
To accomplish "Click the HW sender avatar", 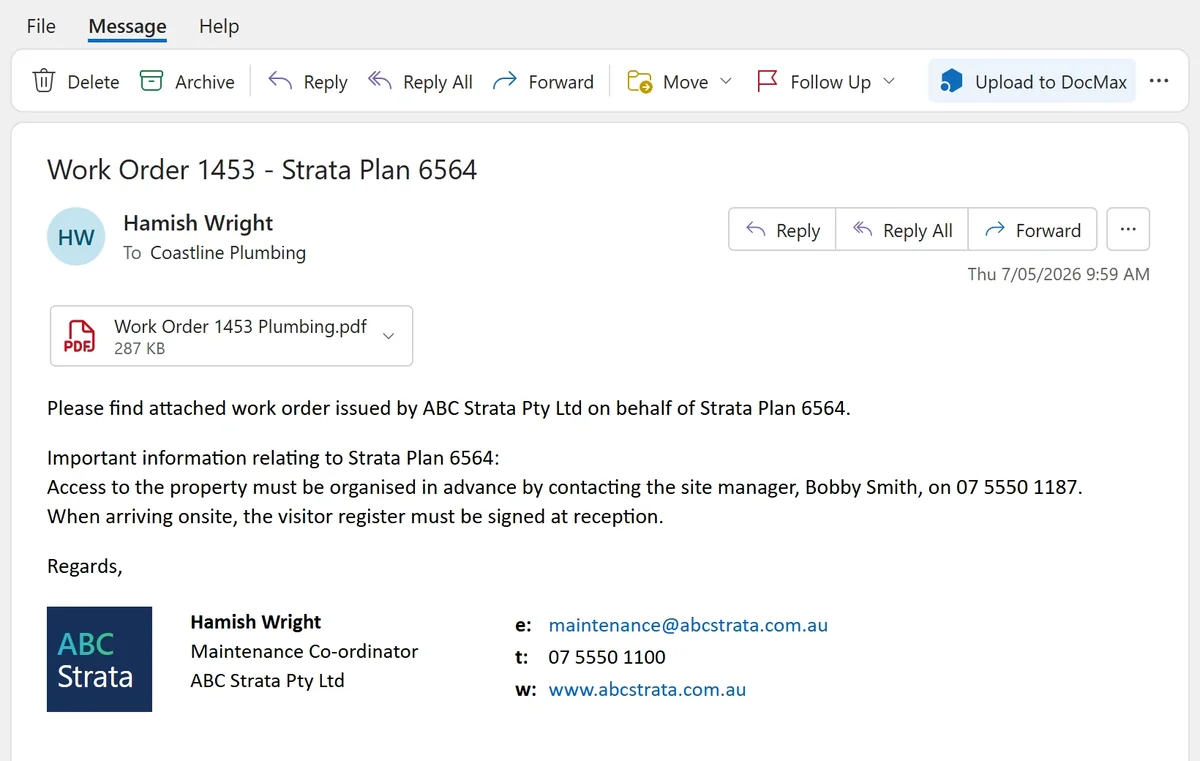I will pyautogui.click(x=76, y=237).
